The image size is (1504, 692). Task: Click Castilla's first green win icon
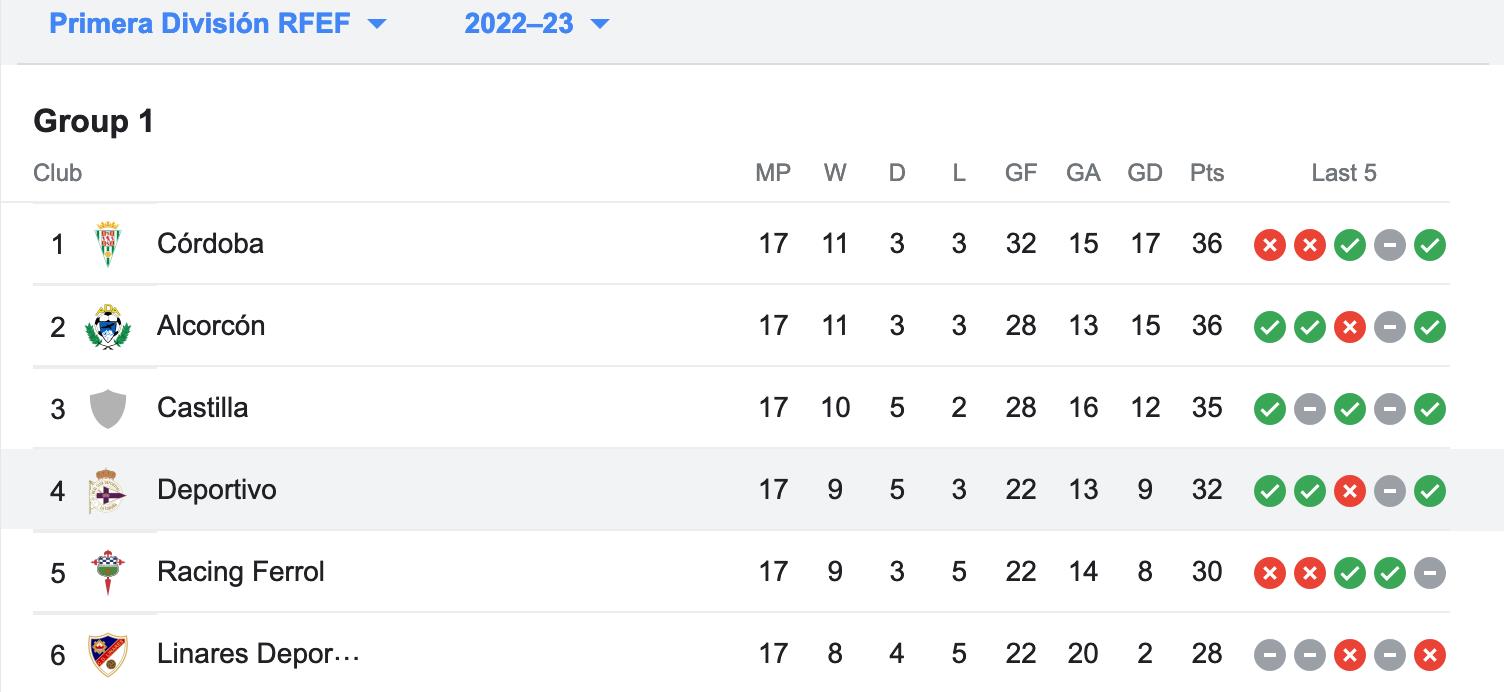1270,409
